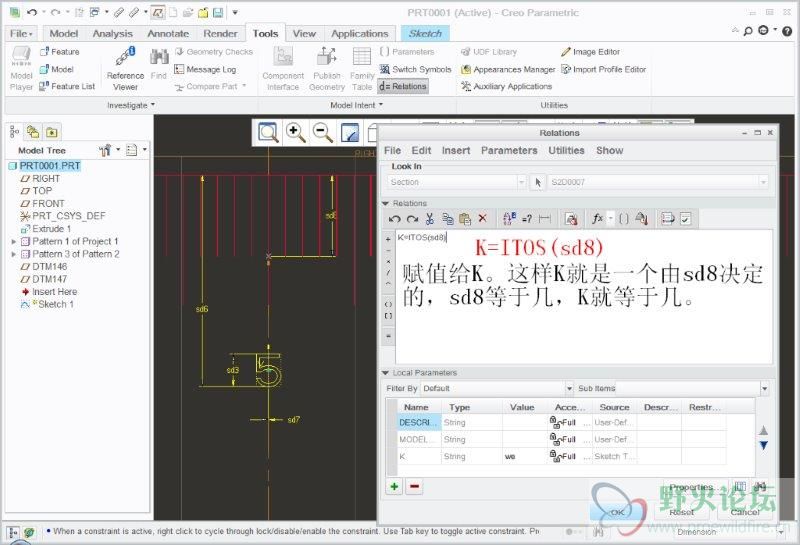Screen dimensions: 800x545
Task: Open the File menu in main ribbon
Action: point(21,34)
